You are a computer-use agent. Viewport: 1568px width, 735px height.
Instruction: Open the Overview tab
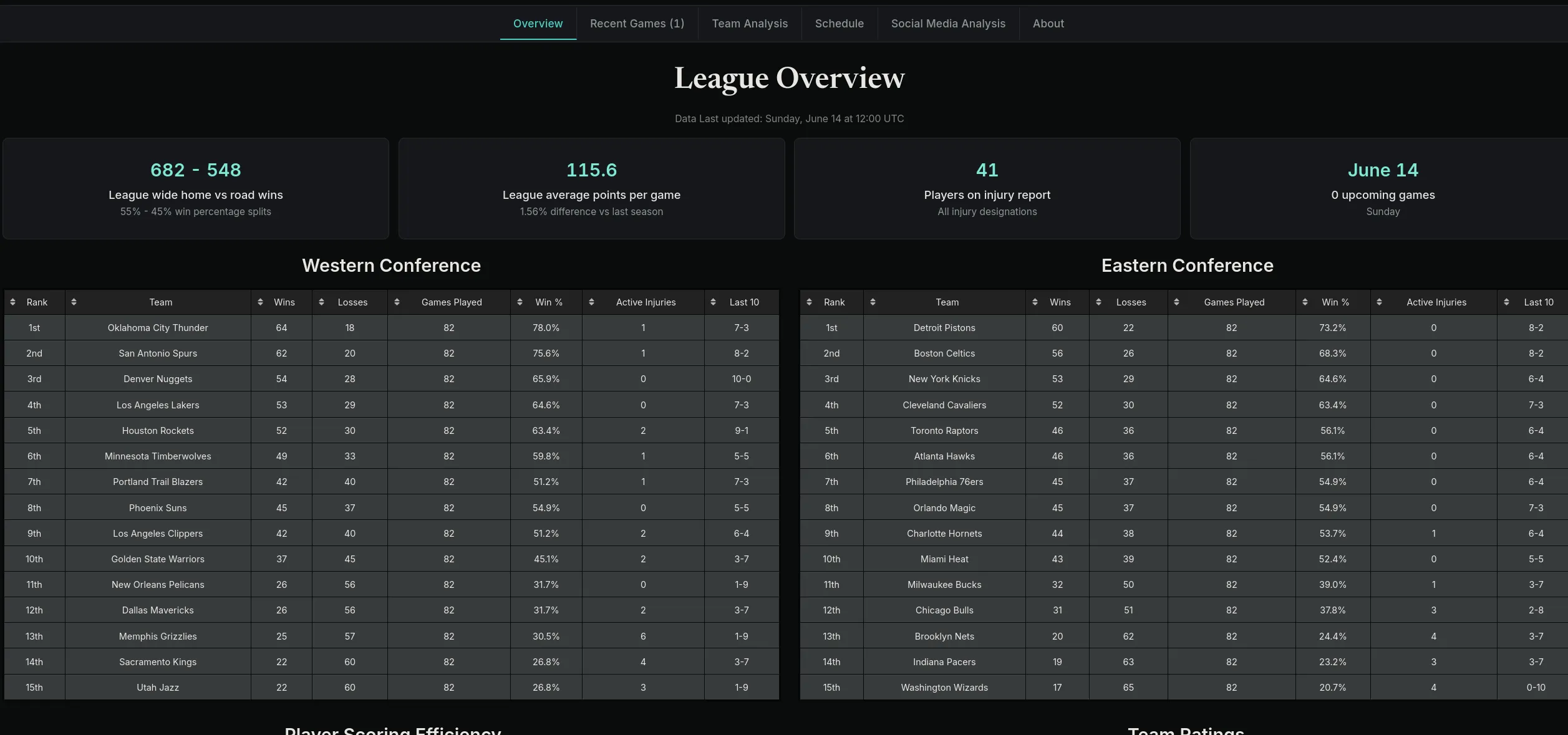(538, 24)
